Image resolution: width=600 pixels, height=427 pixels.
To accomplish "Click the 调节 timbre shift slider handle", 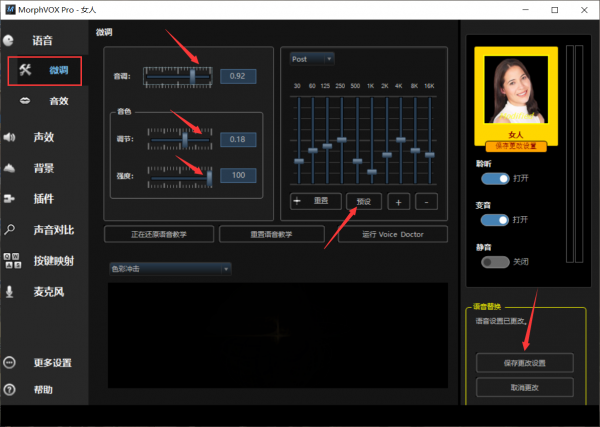I will click(185, 140).
